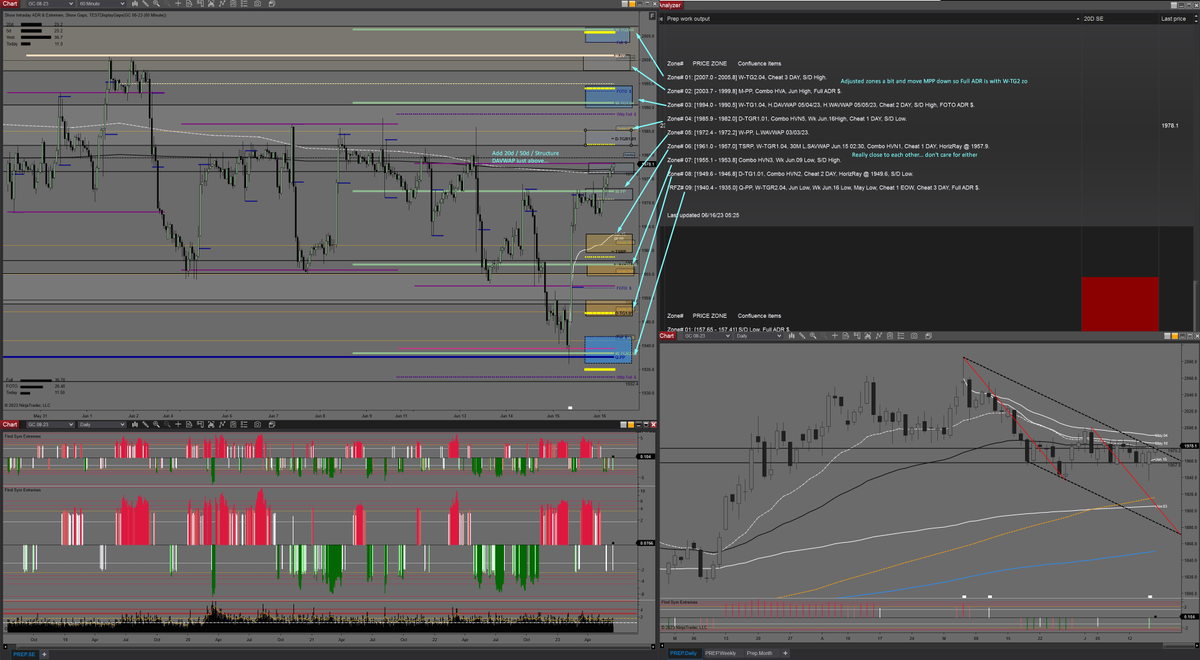Select Zone# 08 [1949.6 - 1946.8] row text
The height and width of the screenshot is (660, 1200).
[x=790, y=174]
